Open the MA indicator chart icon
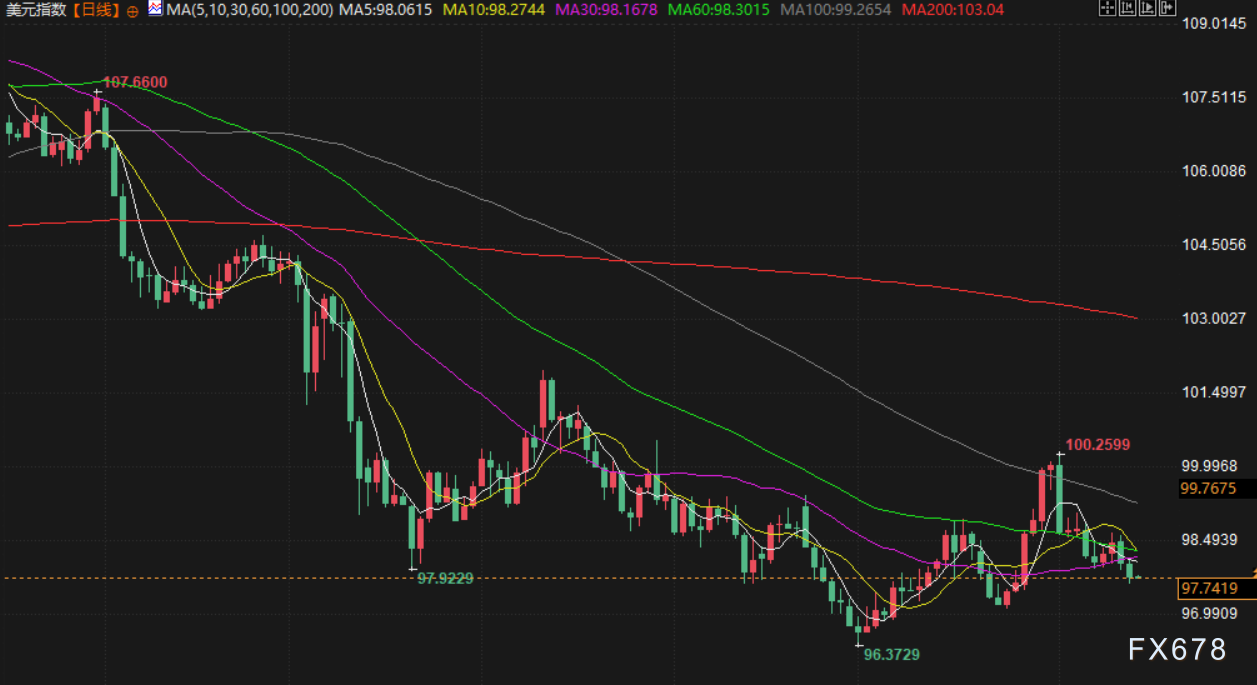 tap(155, 9)
